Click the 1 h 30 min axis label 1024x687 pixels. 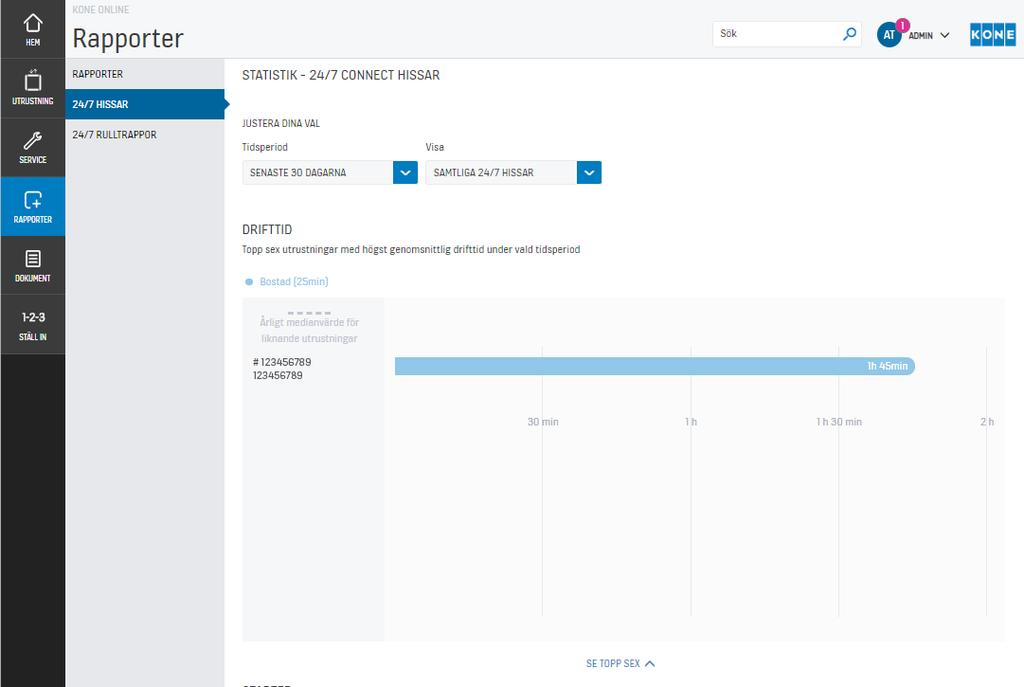click(839, 422)
